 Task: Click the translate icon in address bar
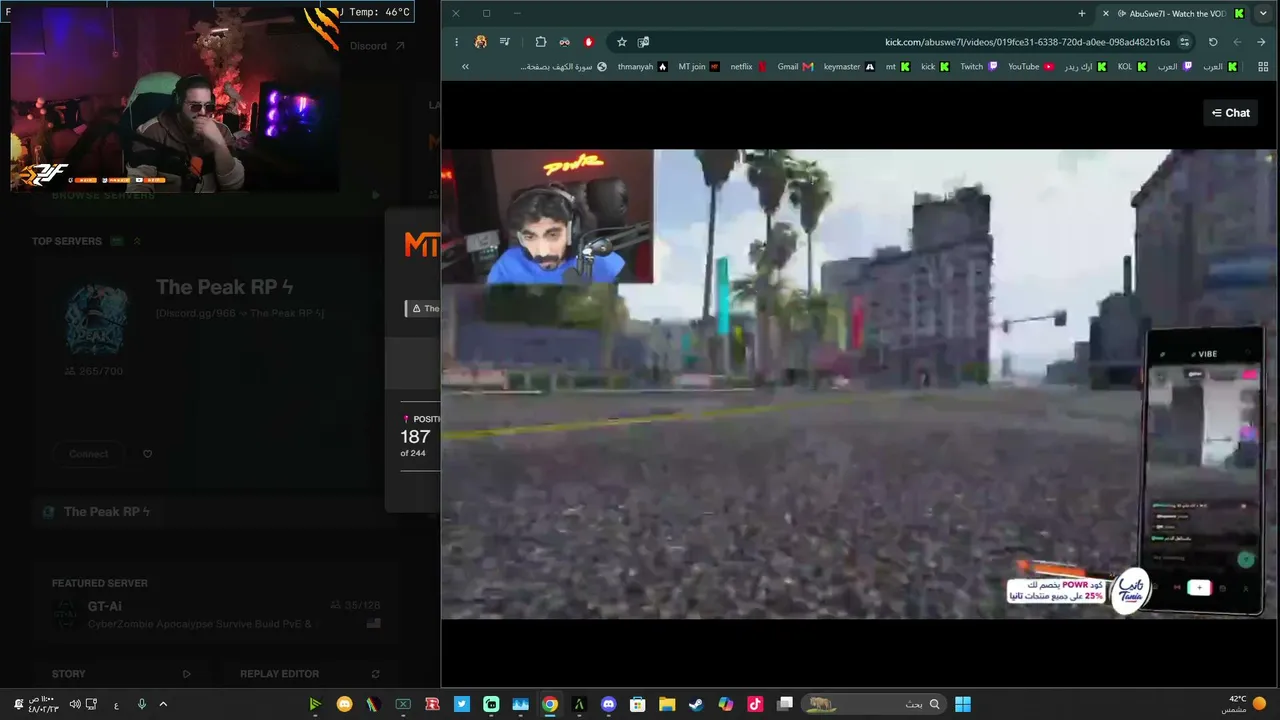[643, 42]
